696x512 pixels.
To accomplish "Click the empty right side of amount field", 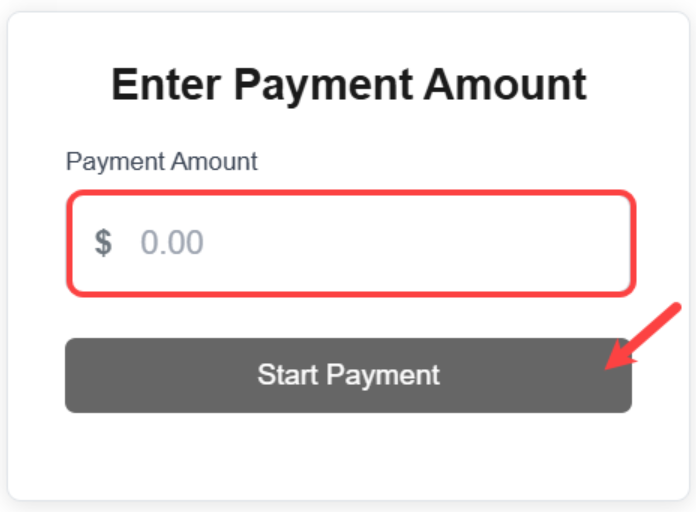I will pos(520,243).
